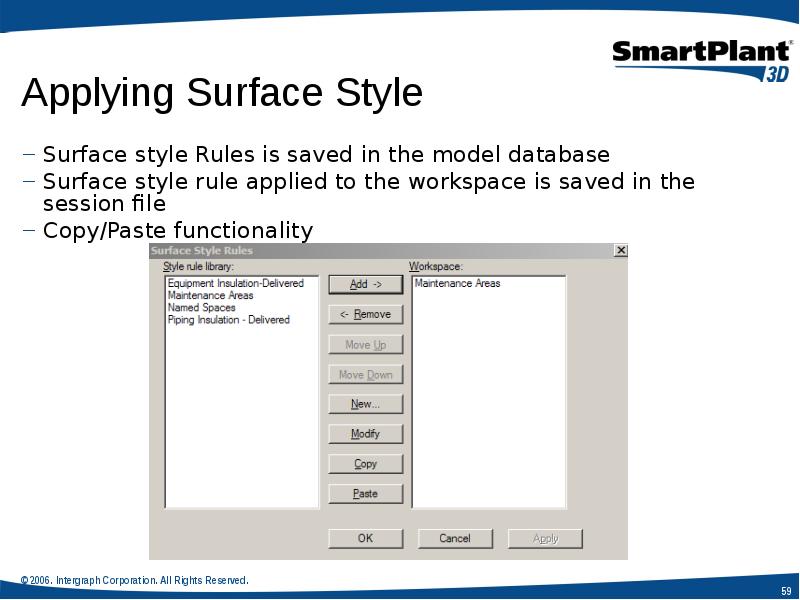Close the Surface Style Rules dialog
The image size is (800, 600).
(620, 251)
